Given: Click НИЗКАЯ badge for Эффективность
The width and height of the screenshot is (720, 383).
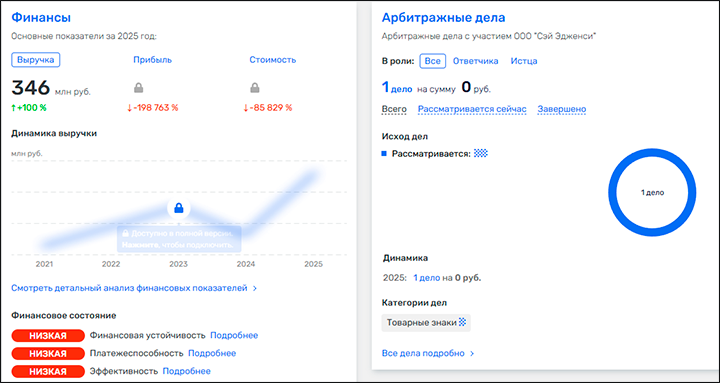Looking at the screenshot, I should point(48,371).
